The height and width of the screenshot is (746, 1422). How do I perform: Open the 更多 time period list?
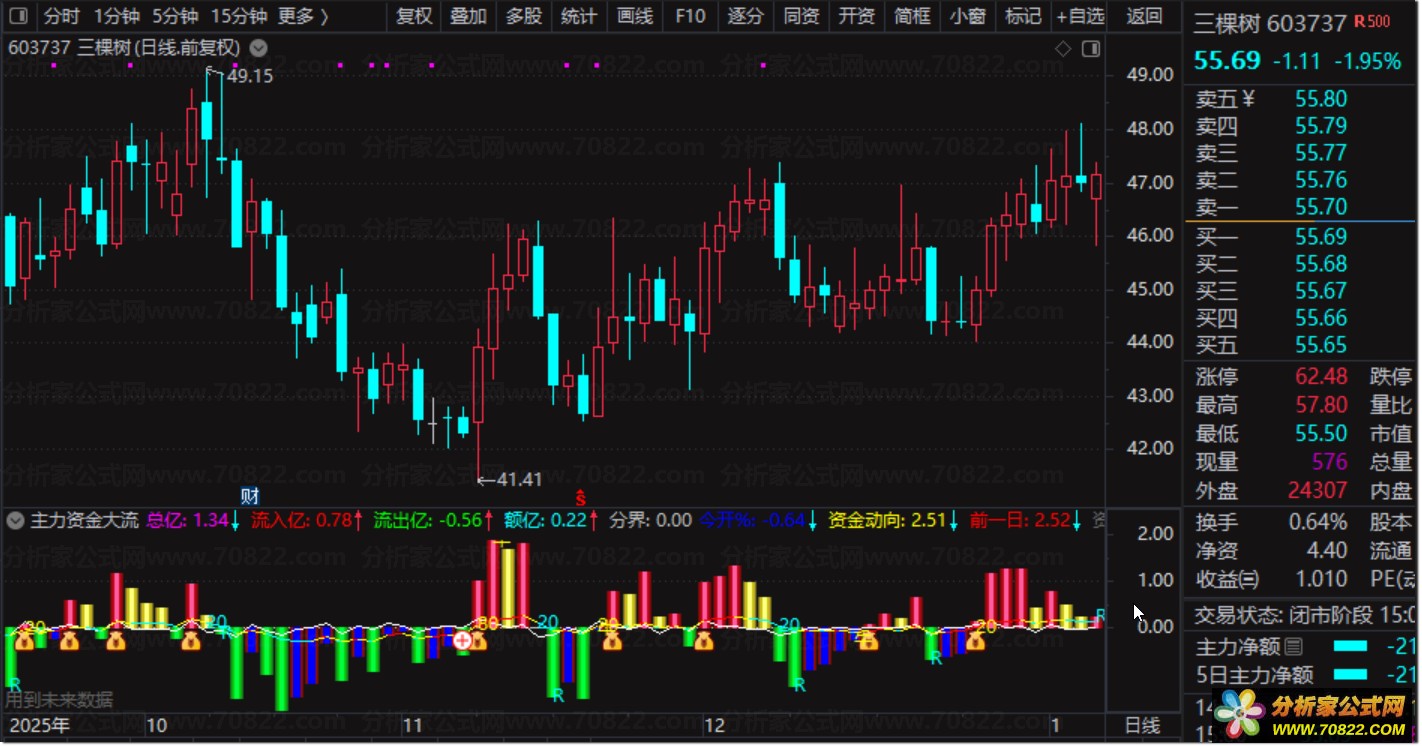click(303, 16)
